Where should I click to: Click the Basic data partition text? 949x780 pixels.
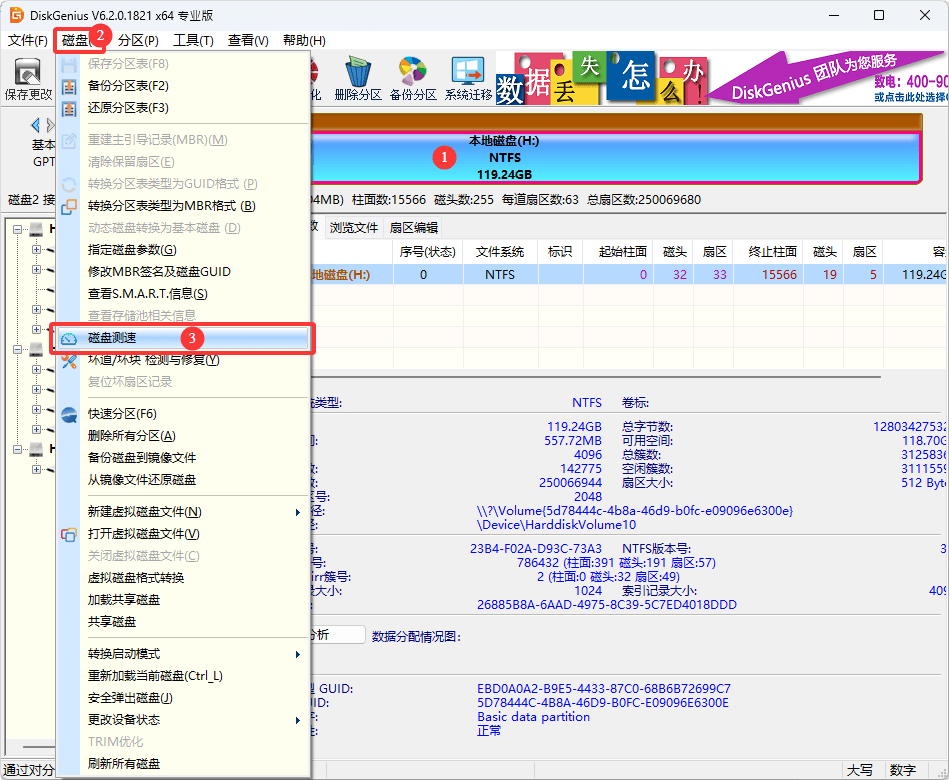click(533, 717)
